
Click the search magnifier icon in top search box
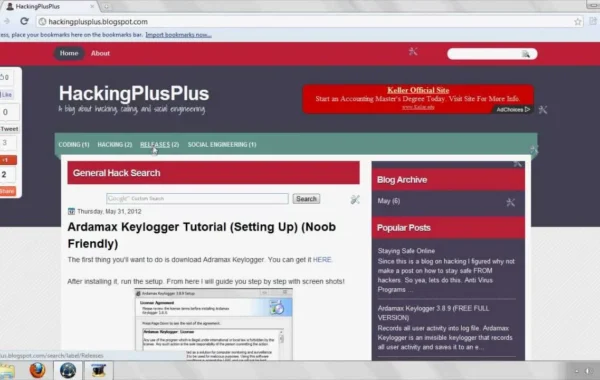click(526, 54)
